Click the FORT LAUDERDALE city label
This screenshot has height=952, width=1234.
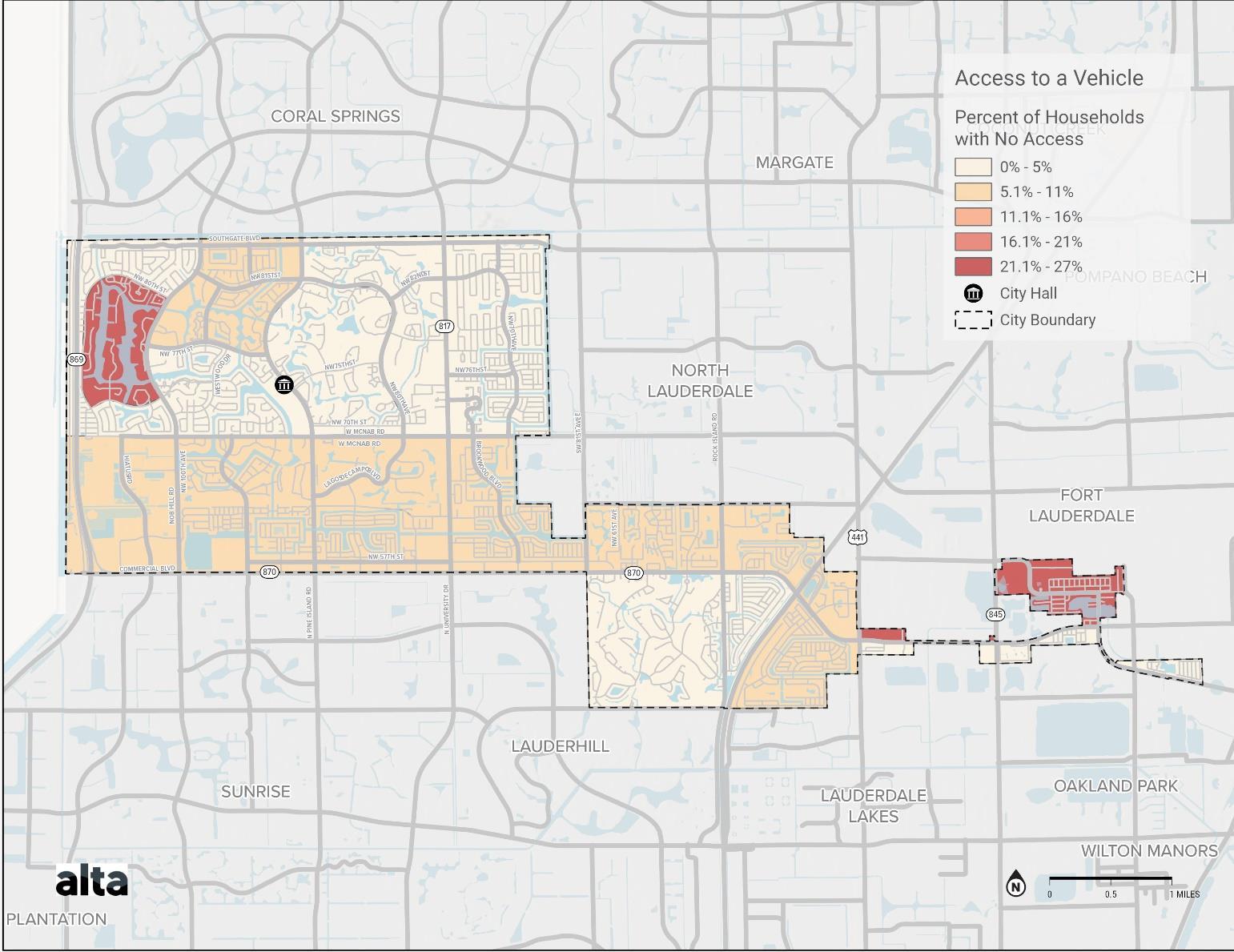pyautogui.click(x=1081, y=505)
